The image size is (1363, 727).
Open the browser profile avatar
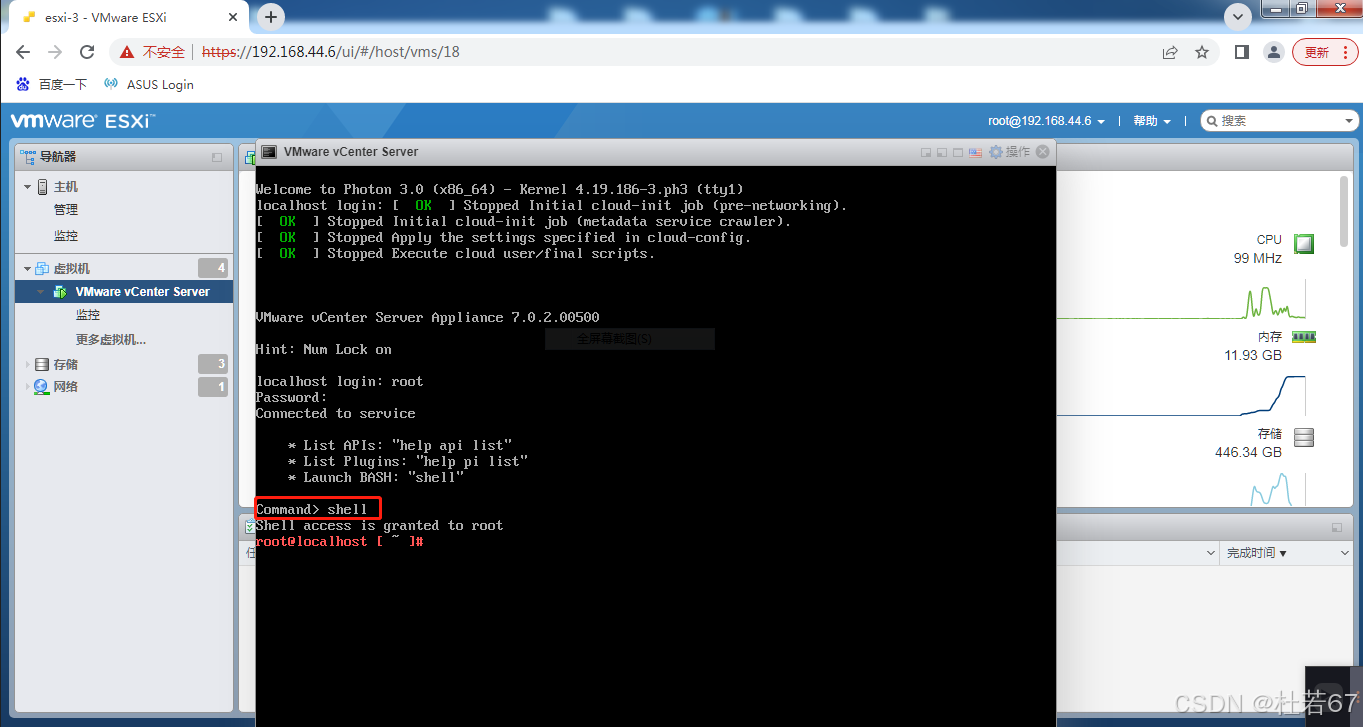pos(1273,52)
